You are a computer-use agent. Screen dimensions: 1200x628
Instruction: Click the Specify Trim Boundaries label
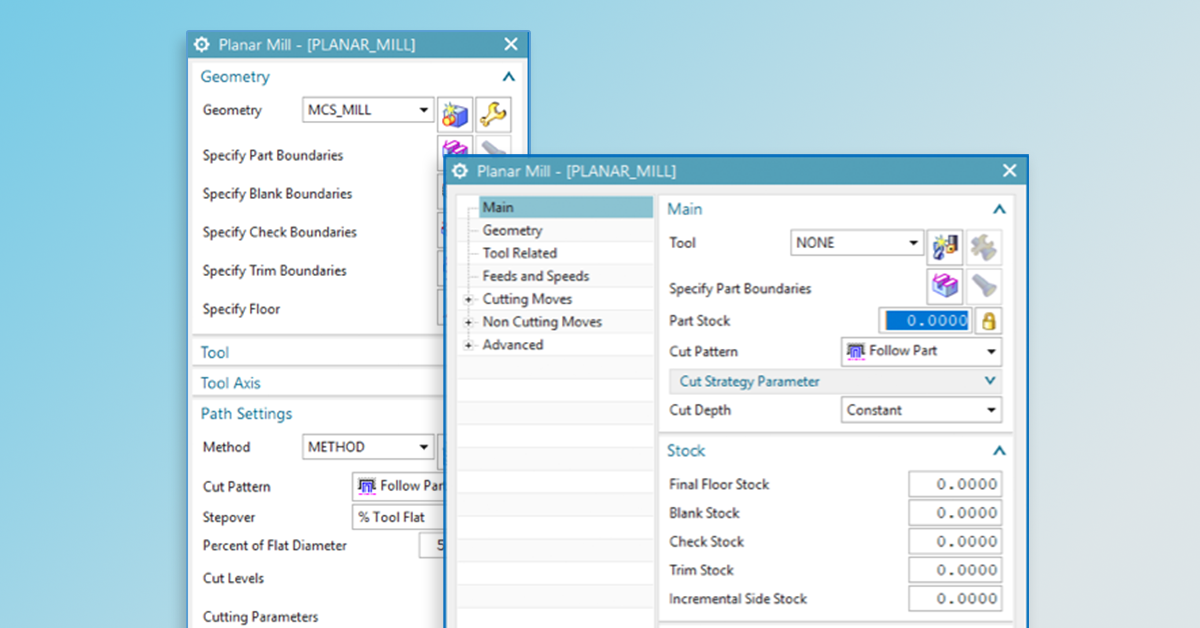pos(274,271)
